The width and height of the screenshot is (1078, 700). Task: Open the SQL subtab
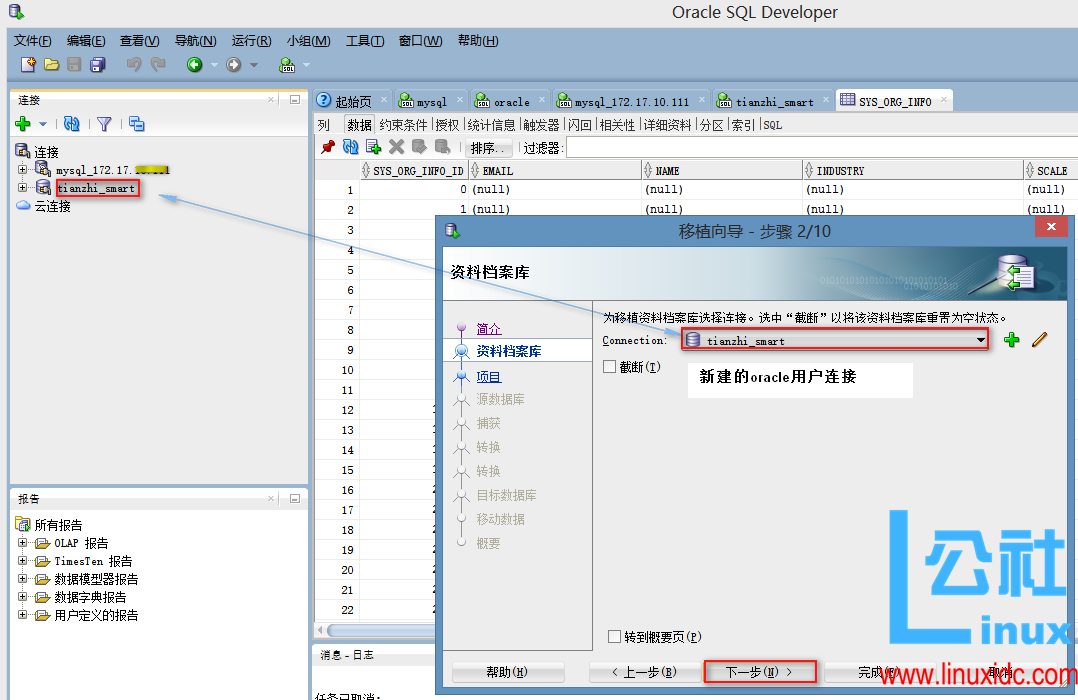click(x=773, y=124)
